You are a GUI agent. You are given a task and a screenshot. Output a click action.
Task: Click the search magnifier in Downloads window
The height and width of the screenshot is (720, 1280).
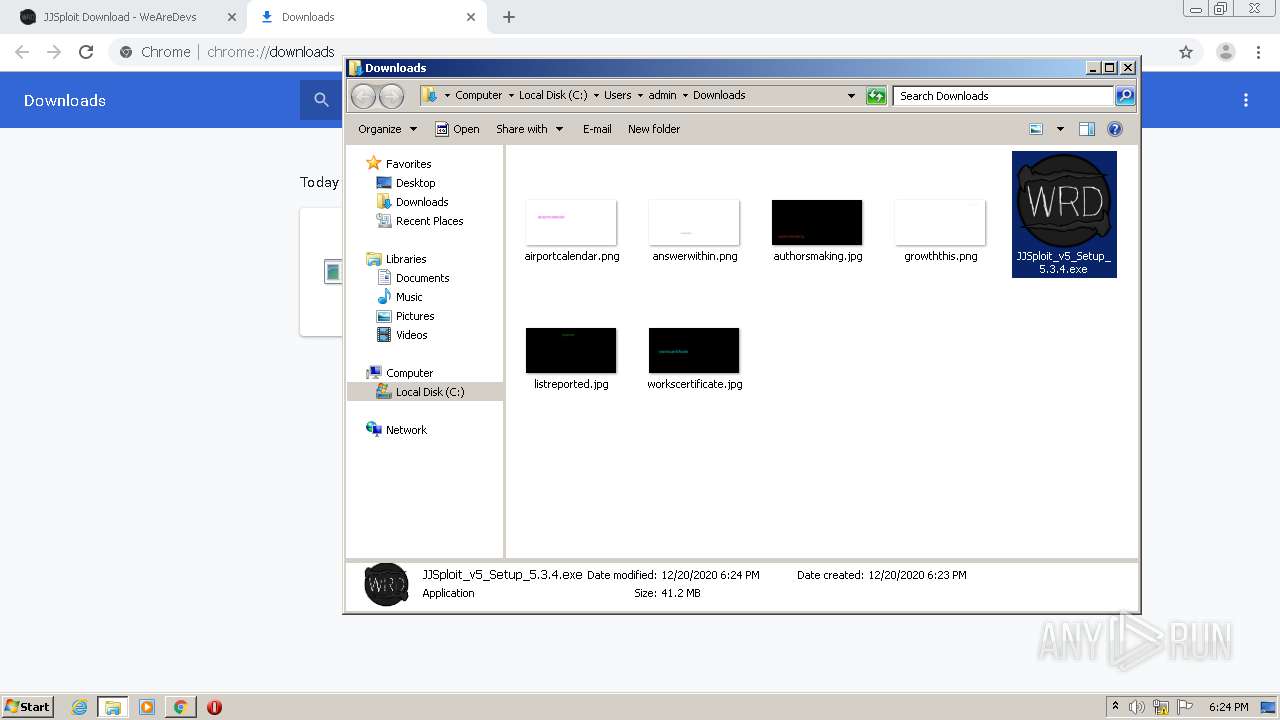[x=1125, y=96]
